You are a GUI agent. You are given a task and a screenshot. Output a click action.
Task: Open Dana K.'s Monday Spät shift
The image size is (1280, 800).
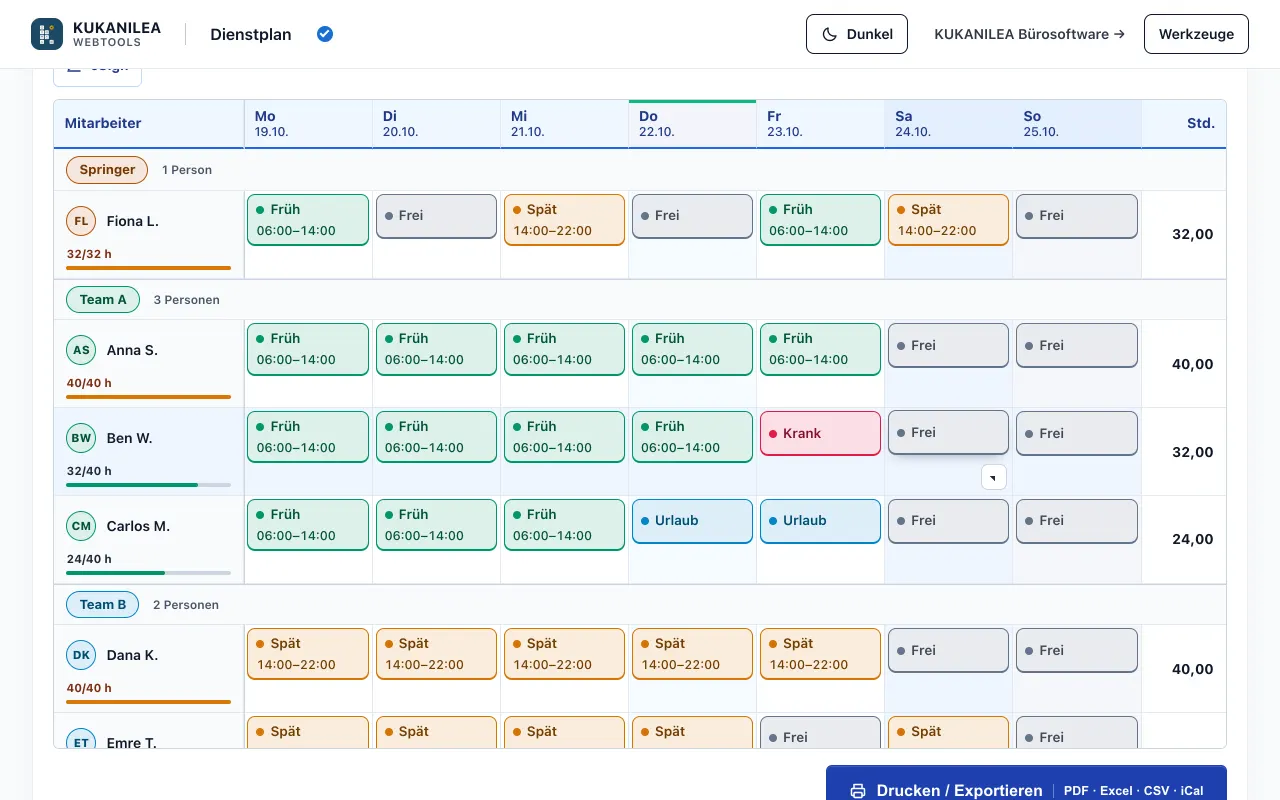pos(308,654)
